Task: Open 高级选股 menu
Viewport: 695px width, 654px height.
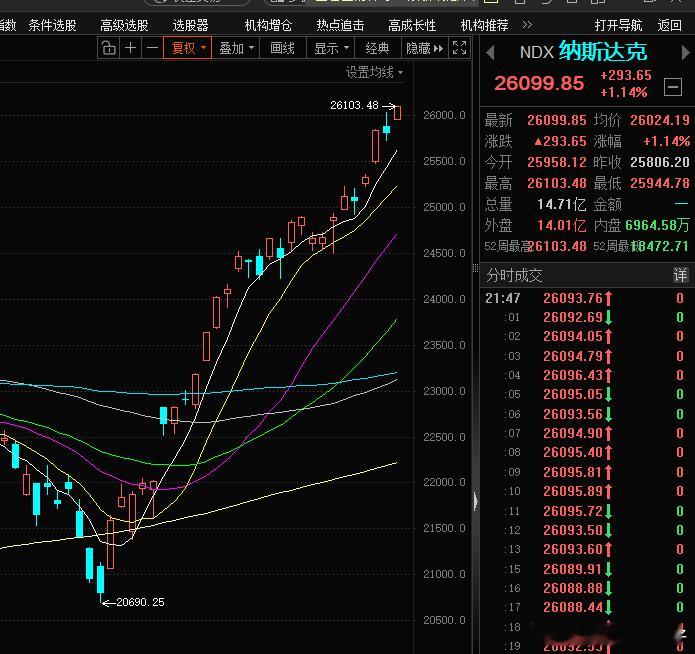Action: click(x=124, y=25)
